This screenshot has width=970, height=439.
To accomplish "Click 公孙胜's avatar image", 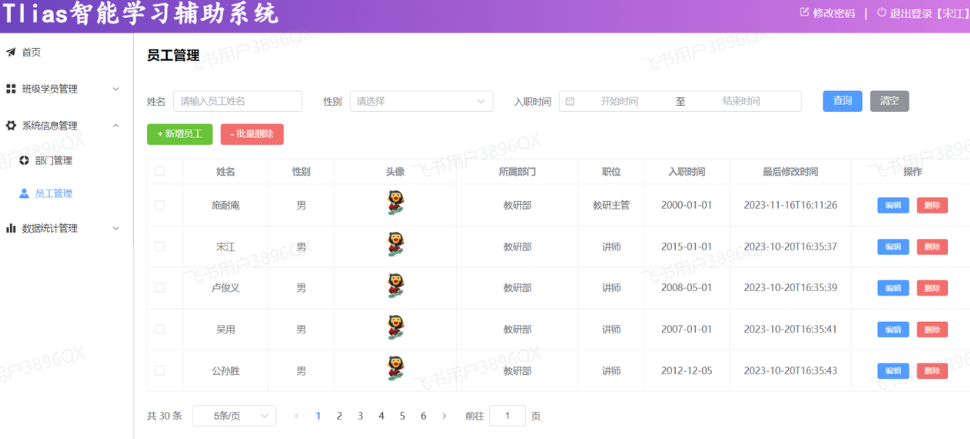I will click(395, 369).
